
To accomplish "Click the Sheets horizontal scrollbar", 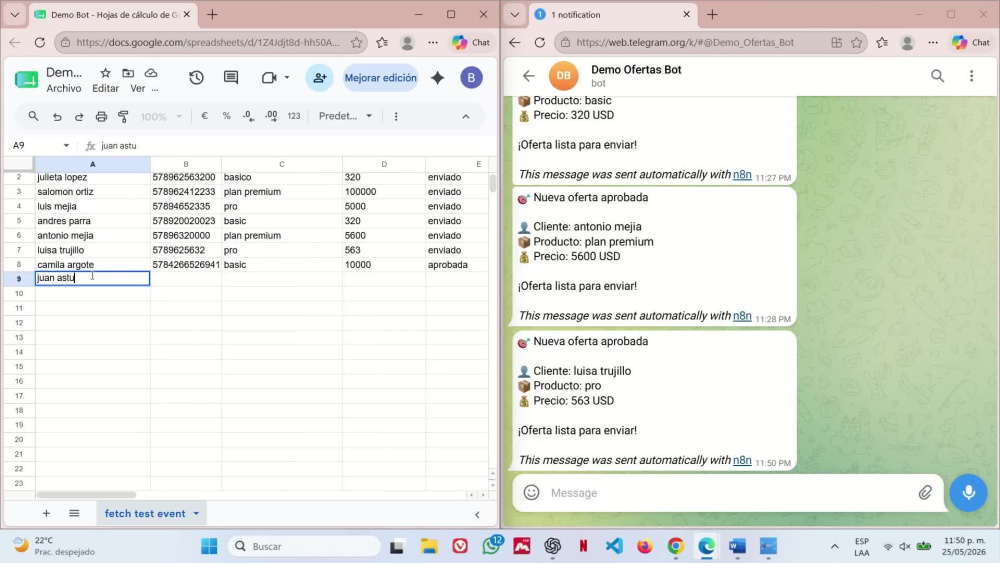I will 86,495.
